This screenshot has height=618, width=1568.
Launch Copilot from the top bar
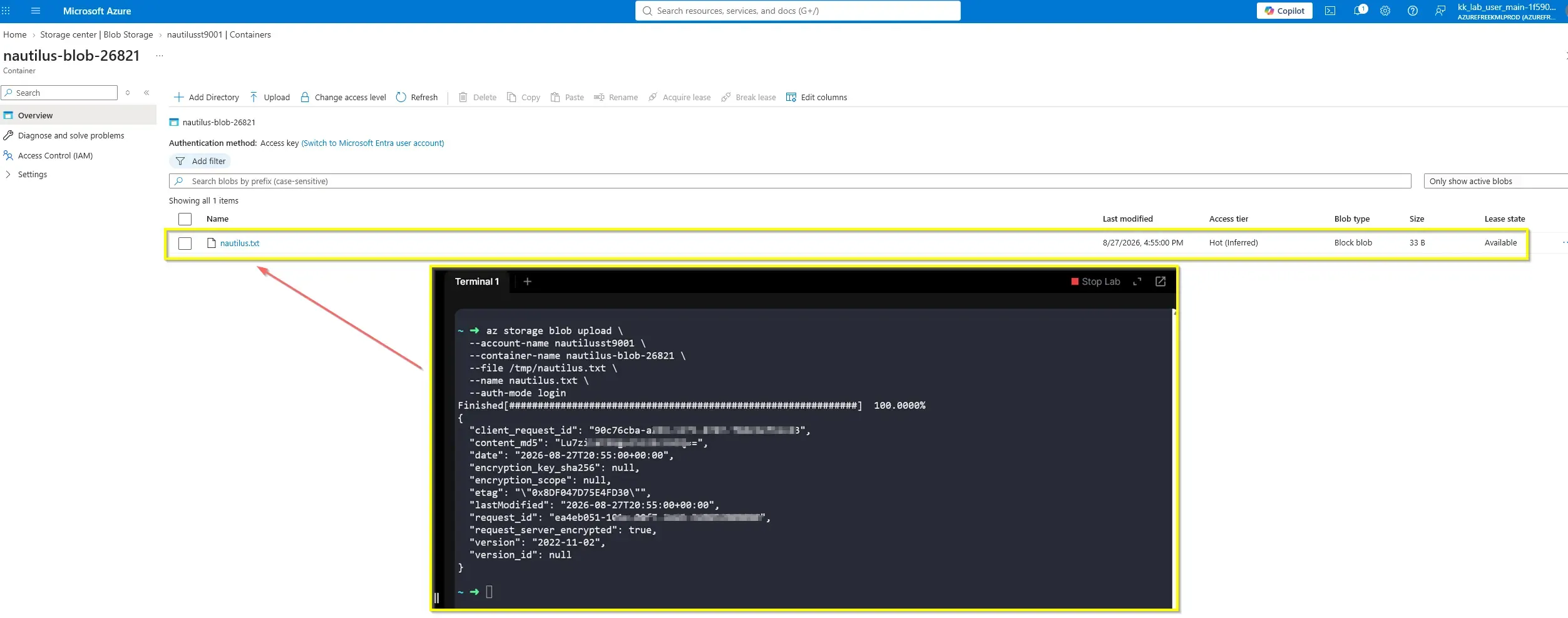(x=1284, y=11)
